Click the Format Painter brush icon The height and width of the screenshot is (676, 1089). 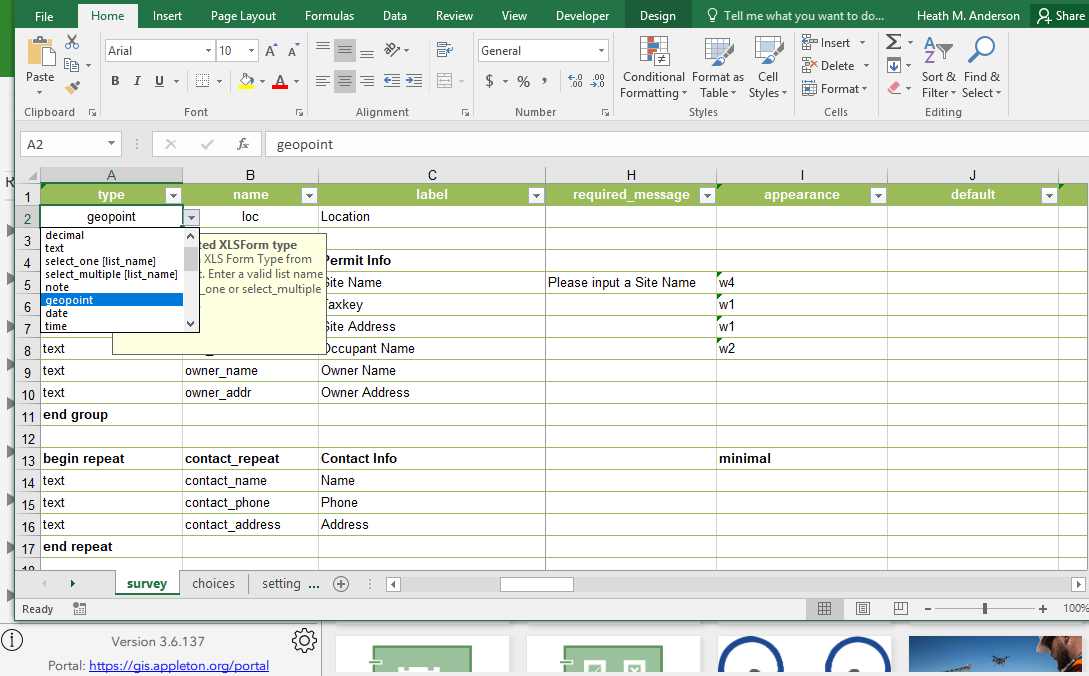pos(72,88)
